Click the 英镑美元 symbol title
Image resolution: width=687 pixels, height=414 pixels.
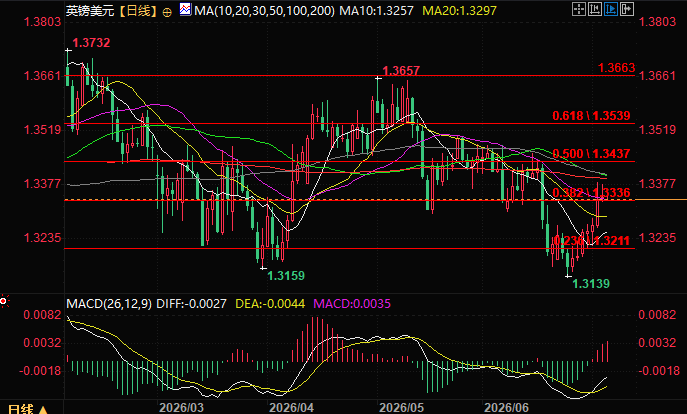pos(90,11)
